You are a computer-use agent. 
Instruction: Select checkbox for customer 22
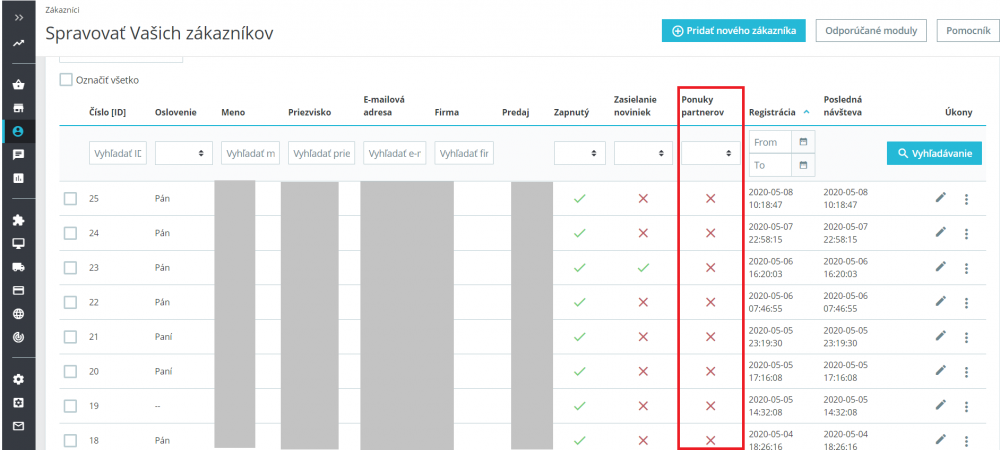70,302
